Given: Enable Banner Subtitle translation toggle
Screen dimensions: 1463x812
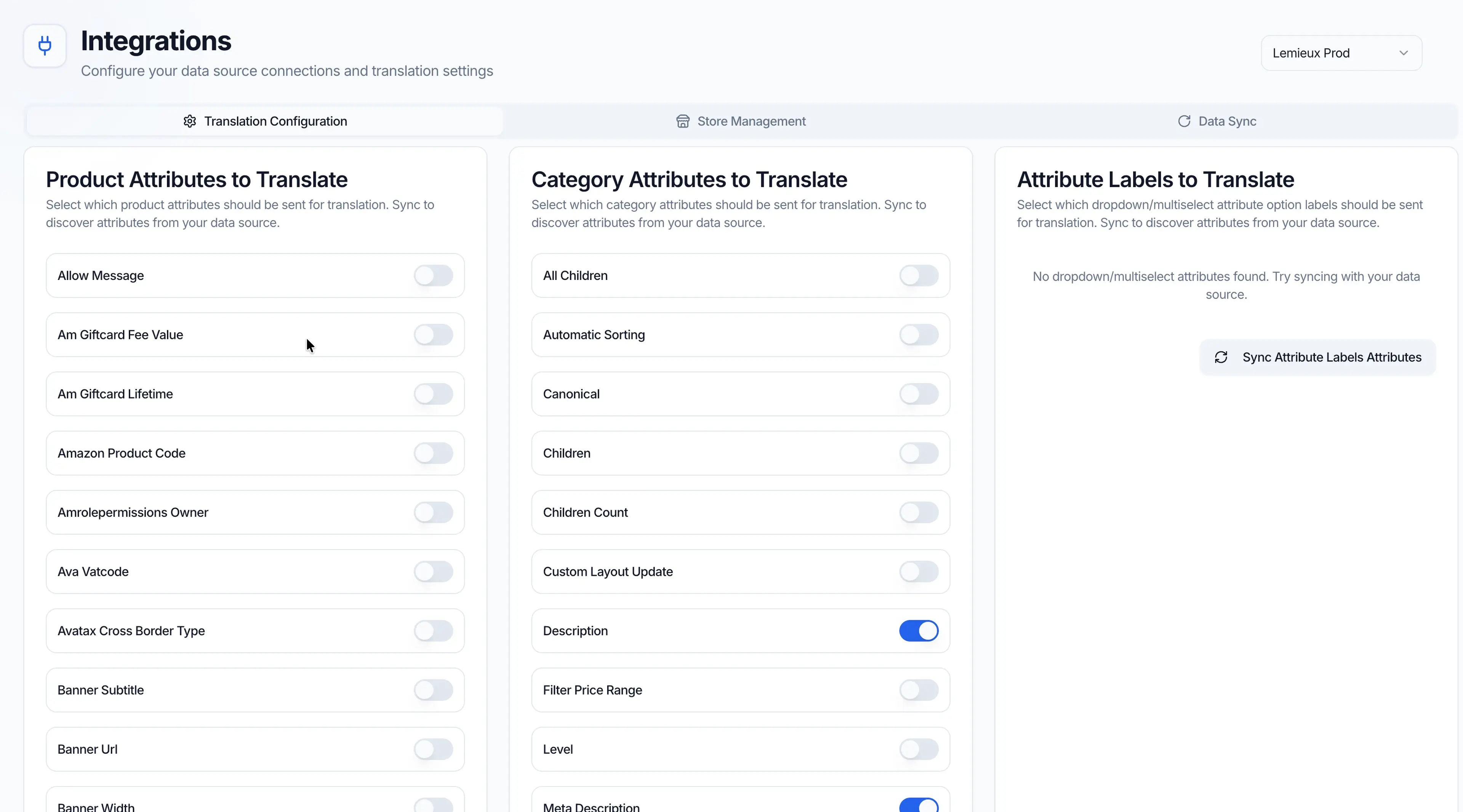Looking at the screenshot, I should pyautogui.click(x=433, y=690).
